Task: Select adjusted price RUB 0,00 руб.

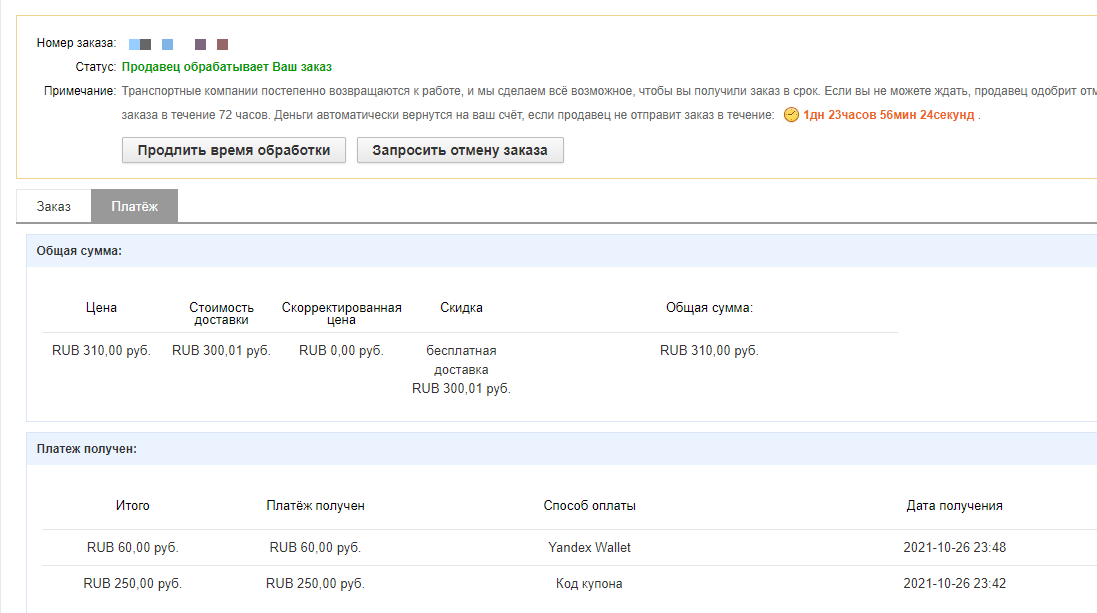Action: tap(341, 351)
